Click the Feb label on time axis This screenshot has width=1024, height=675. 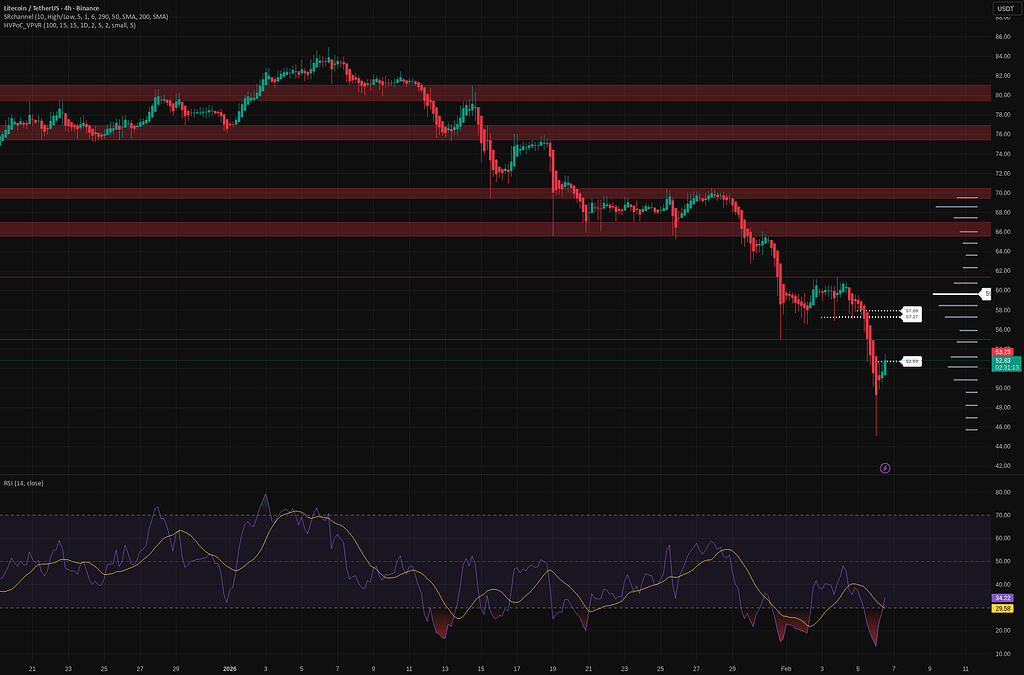pyautogui.click(x=785, y=666)
